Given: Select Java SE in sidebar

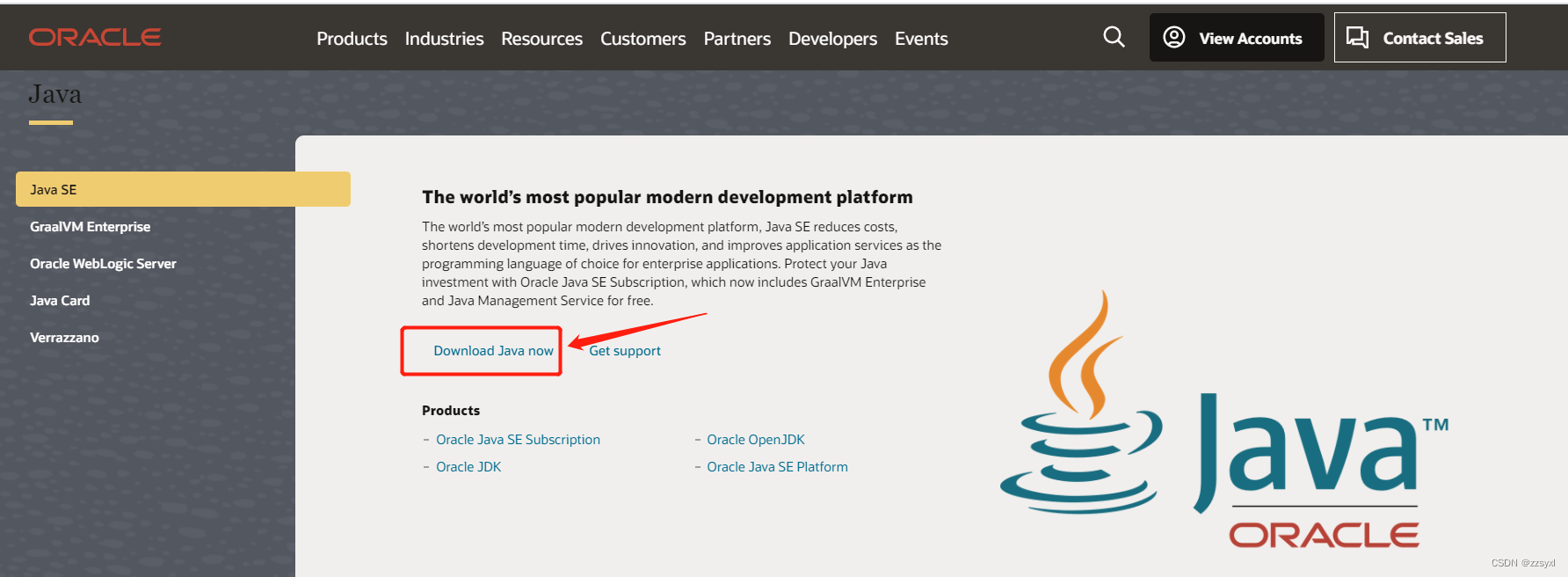Looking at the screenshot, I should click(x=183, y=189).
